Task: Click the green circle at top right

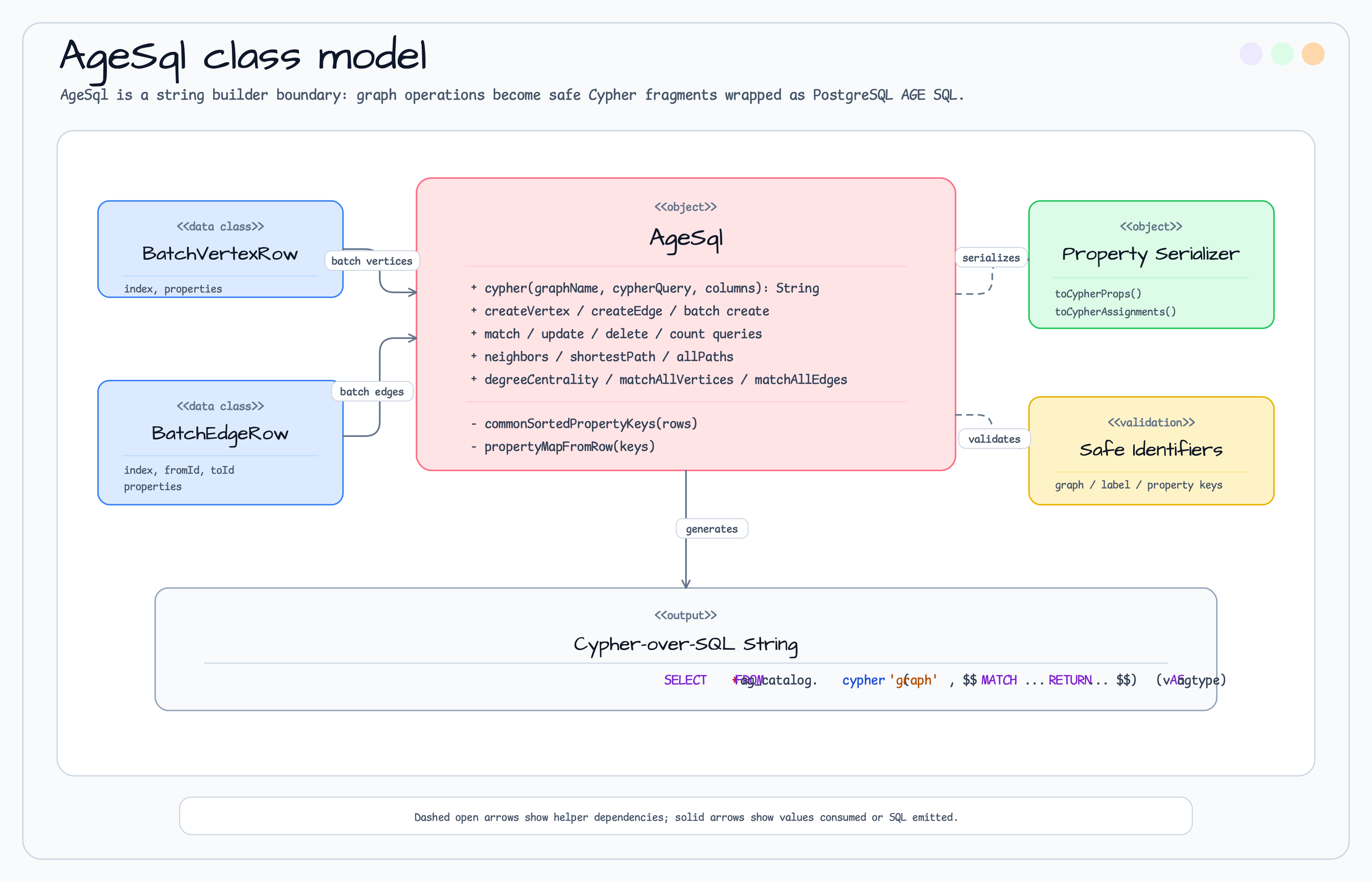Action: tap(1281, 54)
